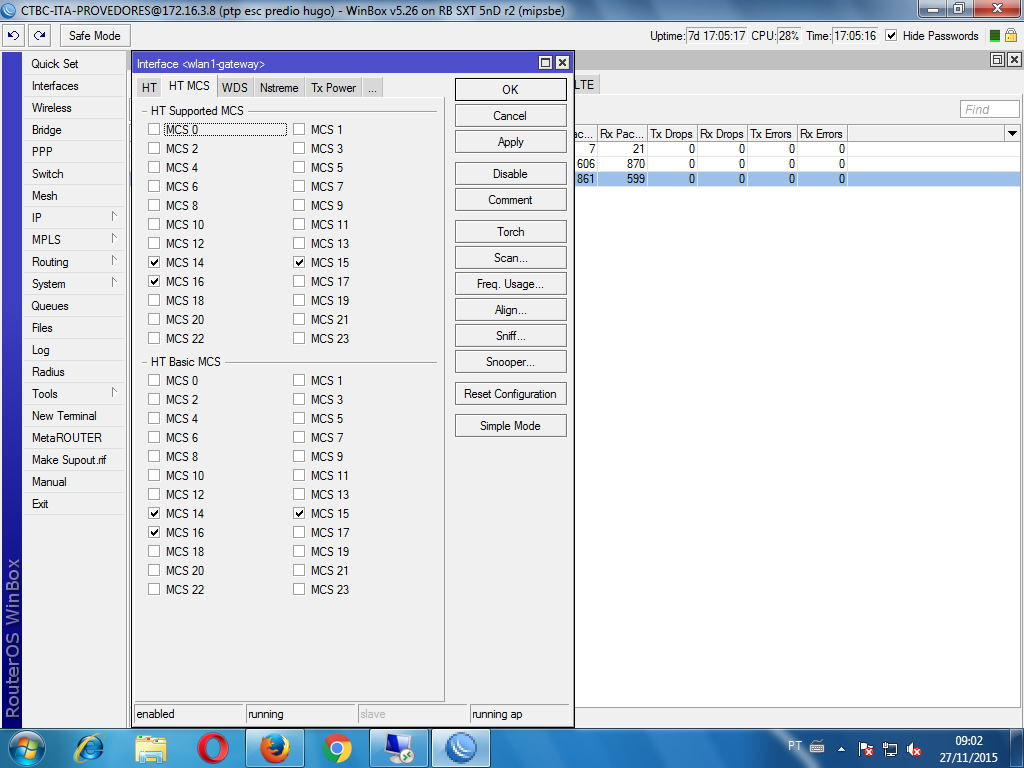Switch to the WDS tab
This screenshot has width=1024, height=768.
(234, 88)
